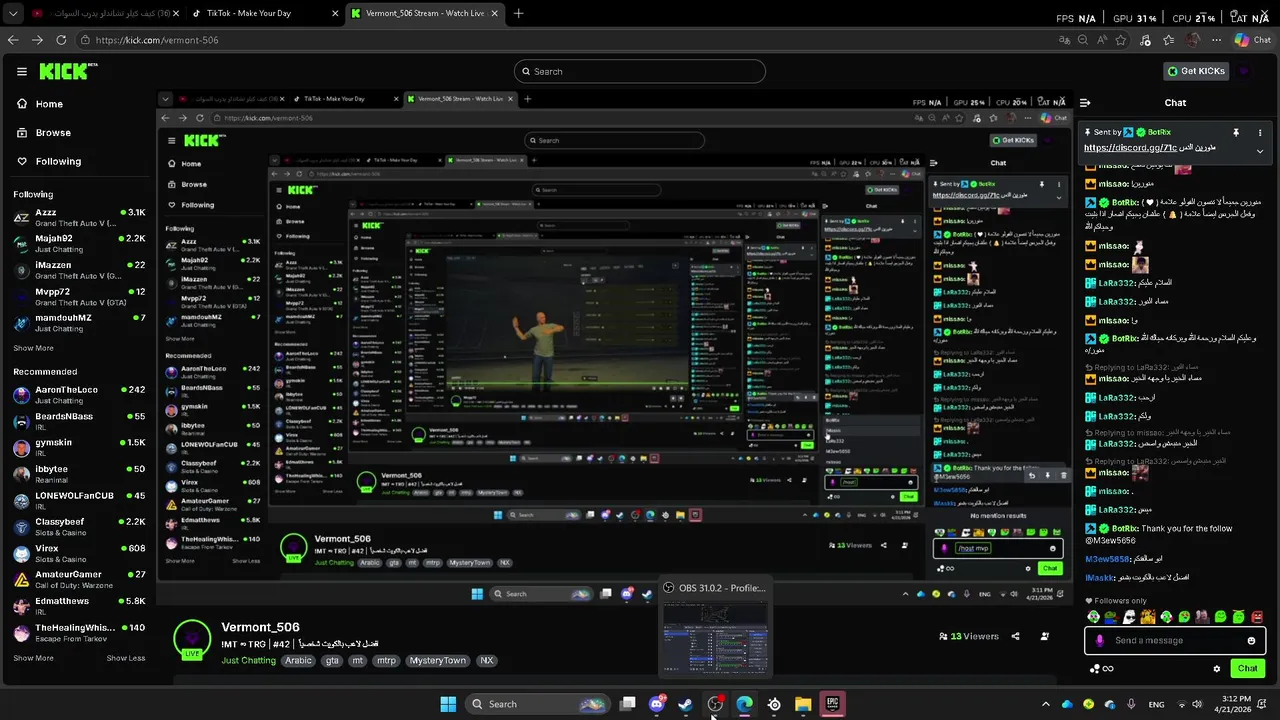Open Majah92 channel in sidebar
The height and width of the screenshot is (720, 1280).
click(x=80, y=243)
